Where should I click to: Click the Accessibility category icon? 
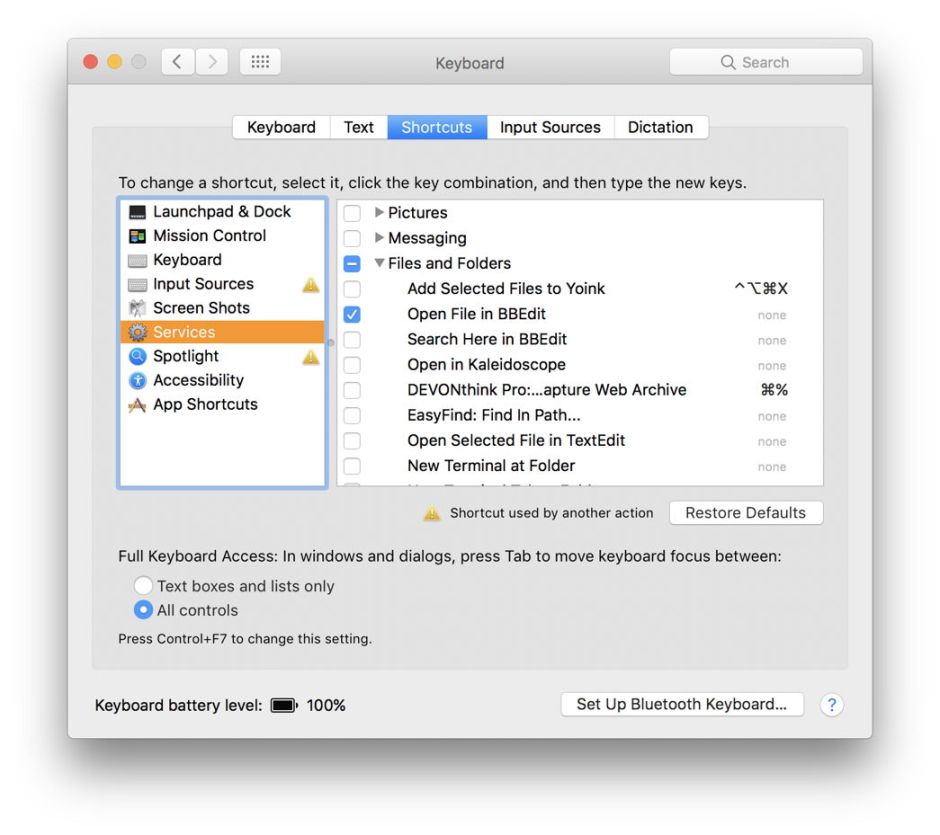click(137, 380)
